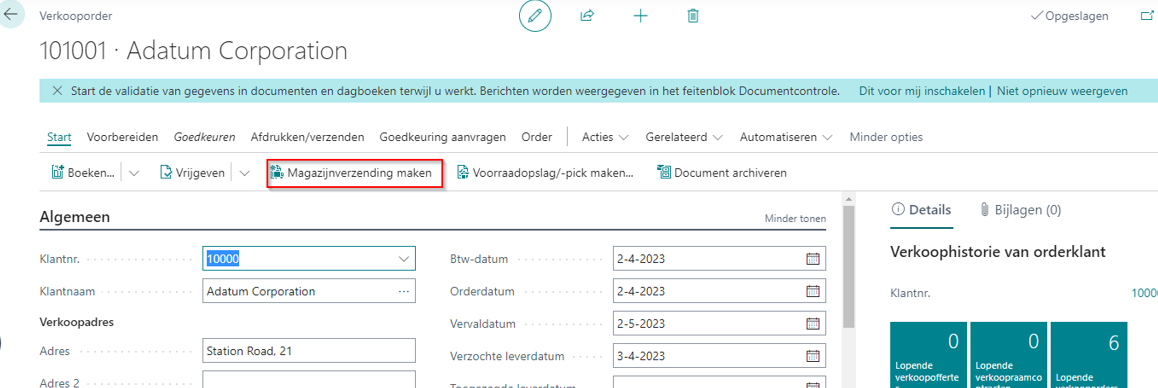This screenshot has height=388, width=1158.
Task: Open Verzochte leverdatum calendar picker
Action: [x=812, y=356]
